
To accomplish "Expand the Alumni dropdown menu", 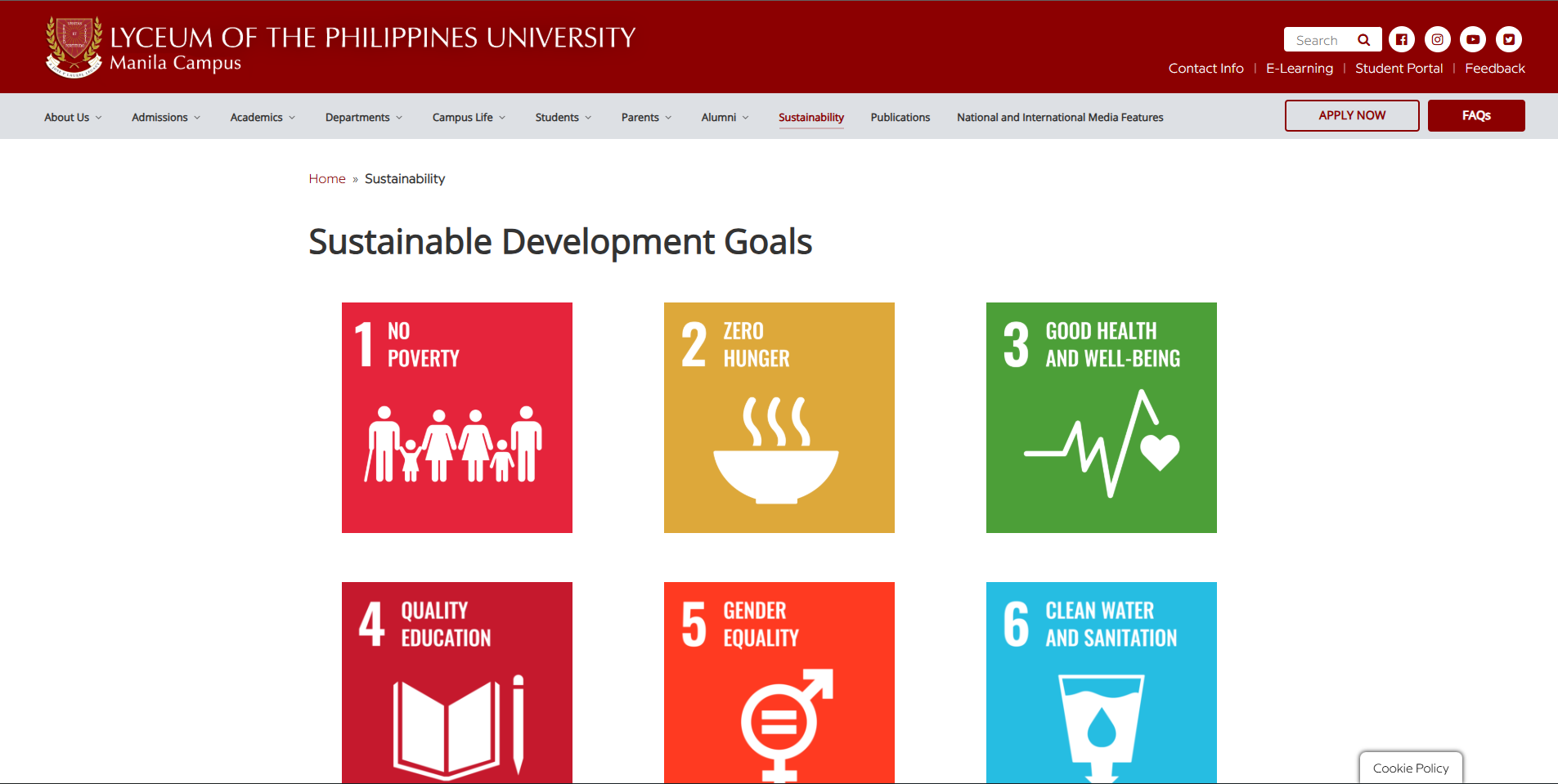I will pos(725,118).
